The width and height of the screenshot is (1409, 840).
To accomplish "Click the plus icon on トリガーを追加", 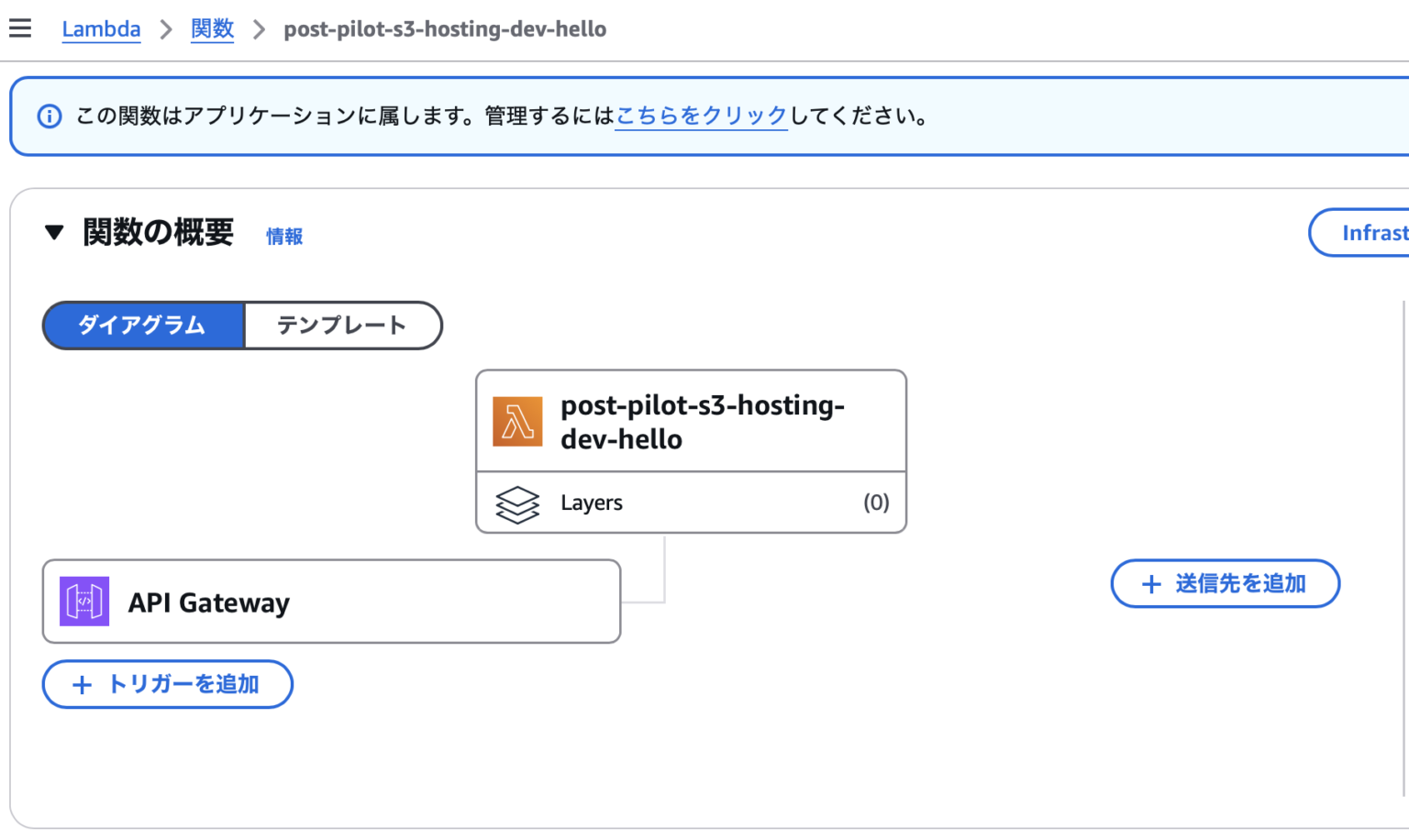I will pyautogui.click(x=83, y=684).
